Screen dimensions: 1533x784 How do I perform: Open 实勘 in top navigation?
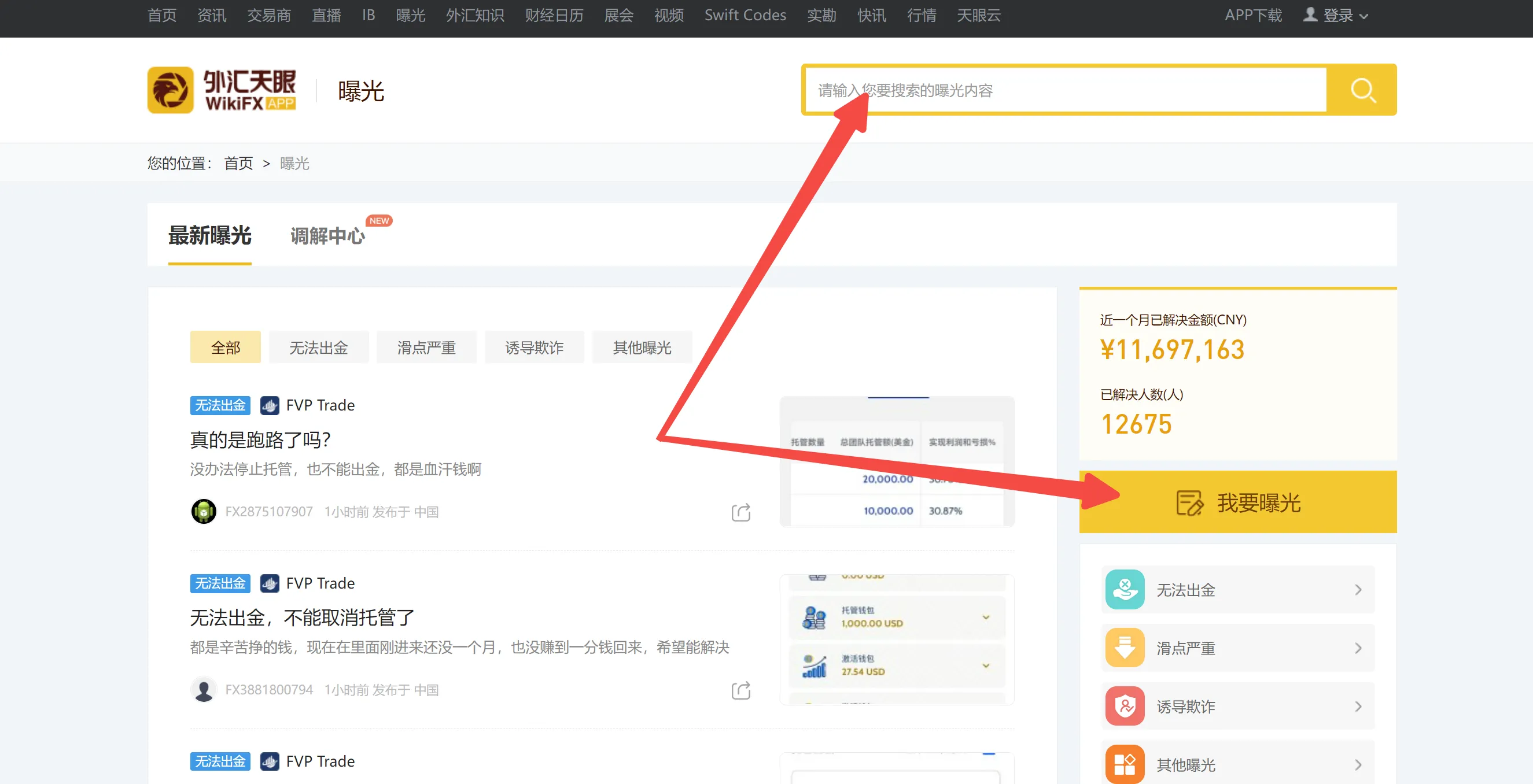[822, 15]
